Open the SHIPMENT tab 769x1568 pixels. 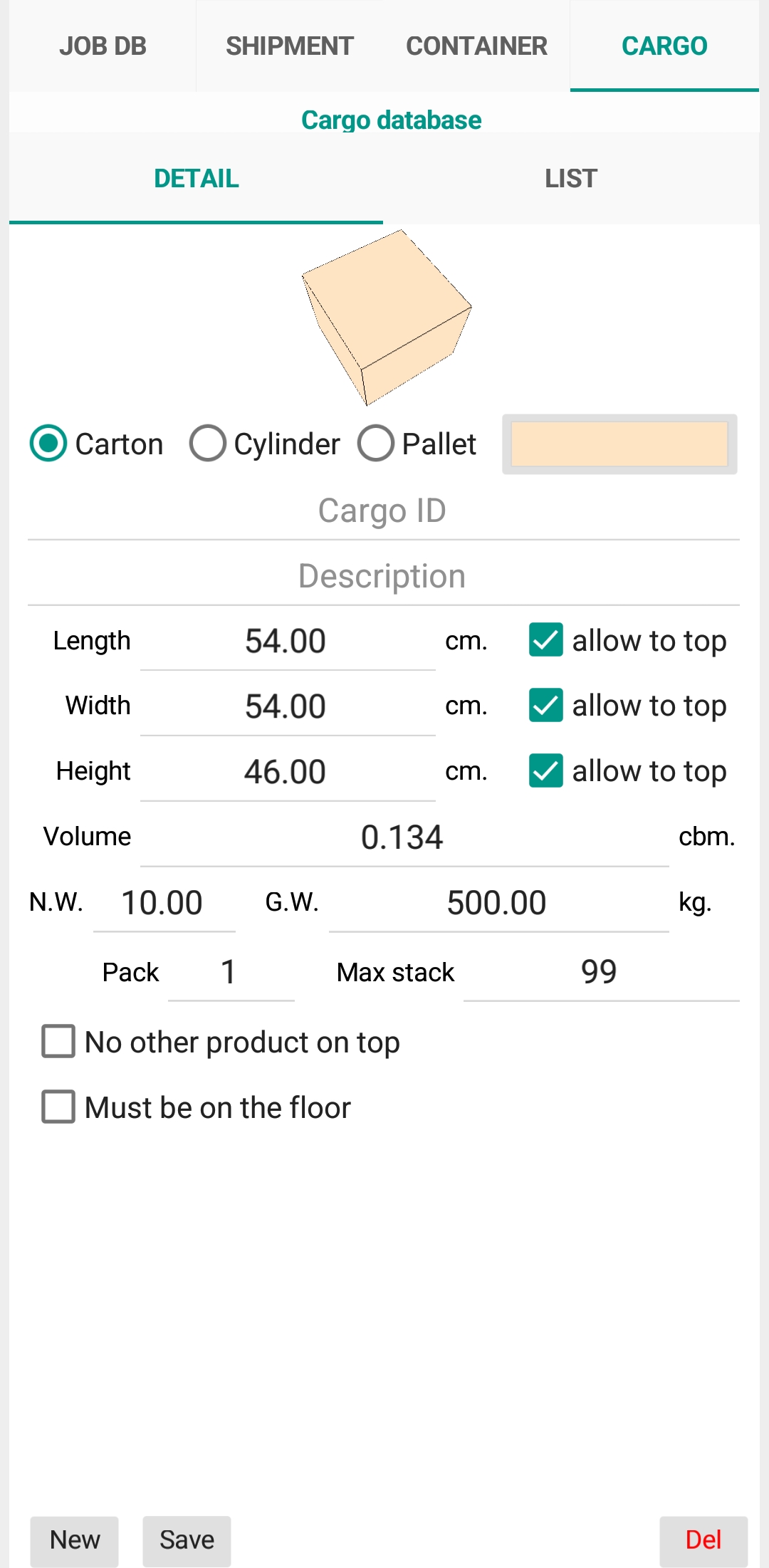[290, 46]
